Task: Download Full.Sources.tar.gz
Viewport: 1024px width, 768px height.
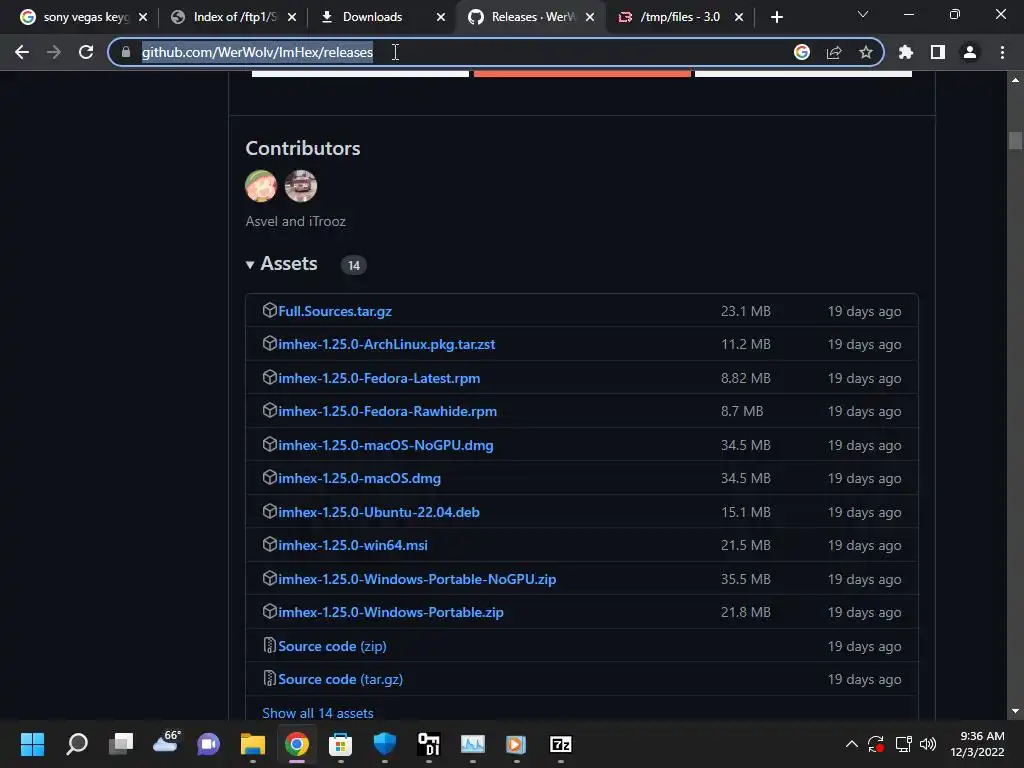Action: (334, 311)
